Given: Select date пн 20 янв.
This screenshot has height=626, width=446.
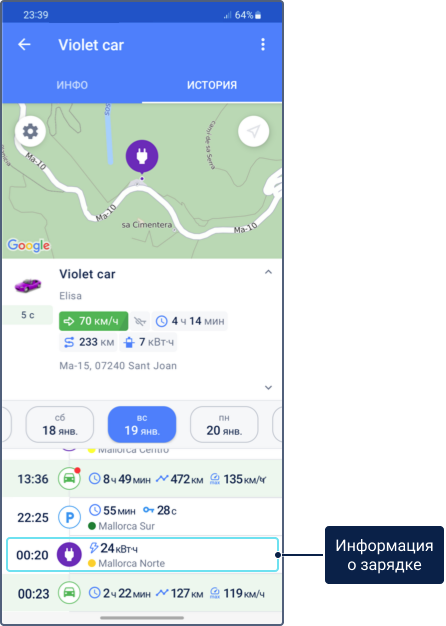Looking at the screenshot, I should (224, 424).
